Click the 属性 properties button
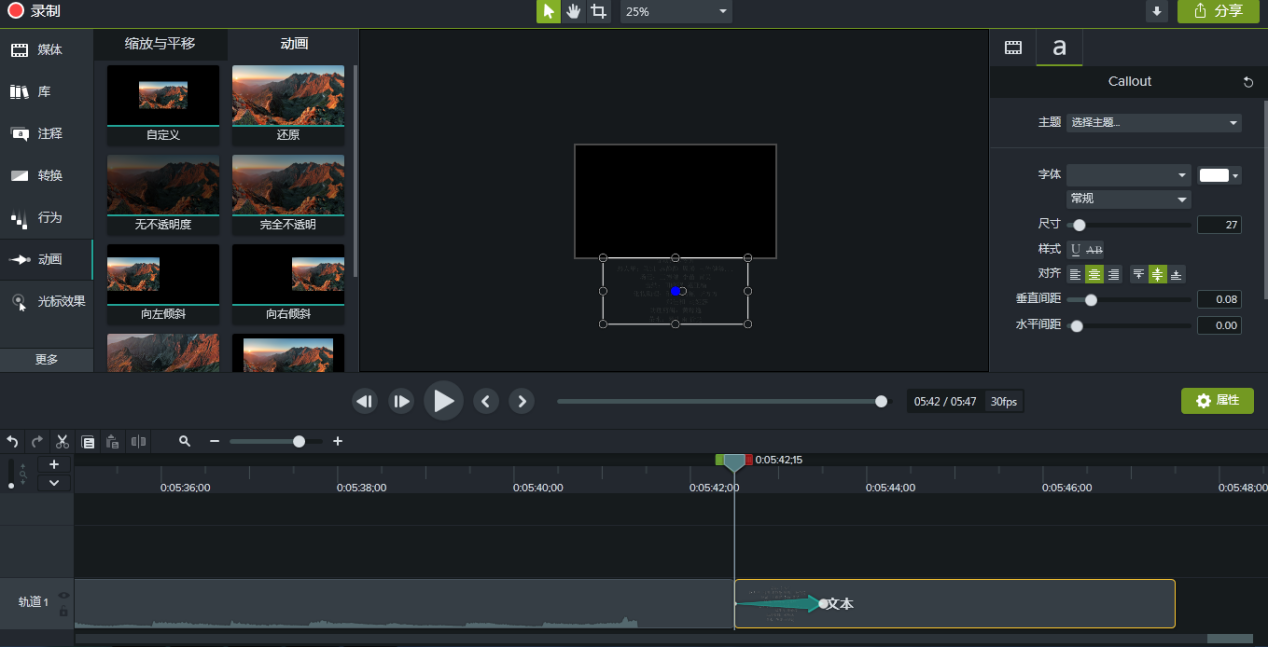The image size is (1268, 647). (1217, 400)
